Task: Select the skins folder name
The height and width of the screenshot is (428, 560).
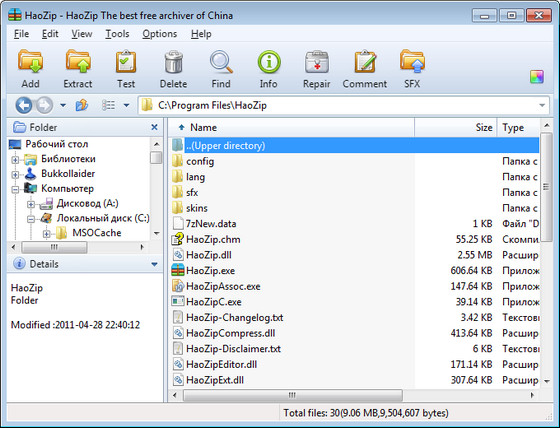Action: point(197,208)
